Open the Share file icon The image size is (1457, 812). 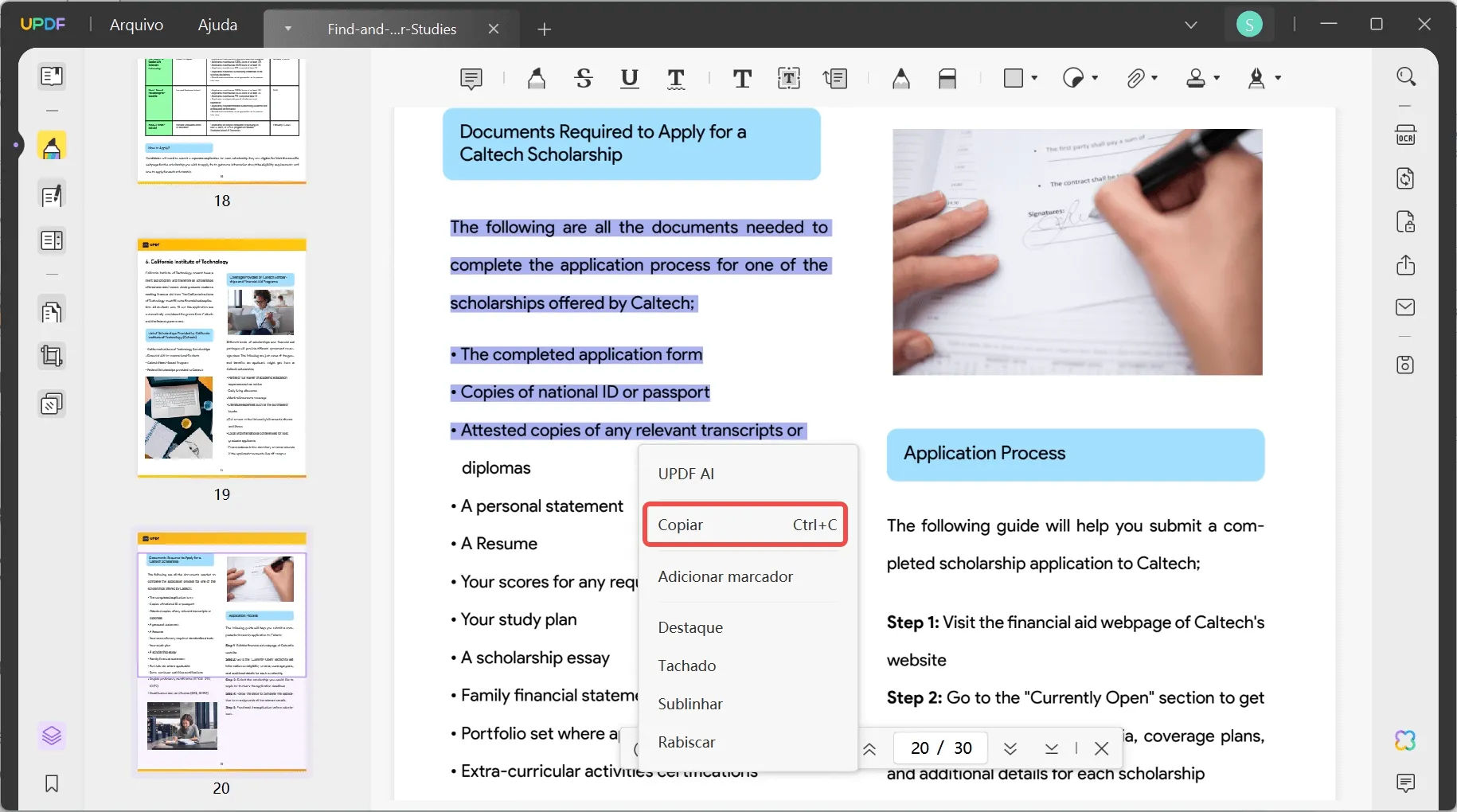click(1406, 265)
